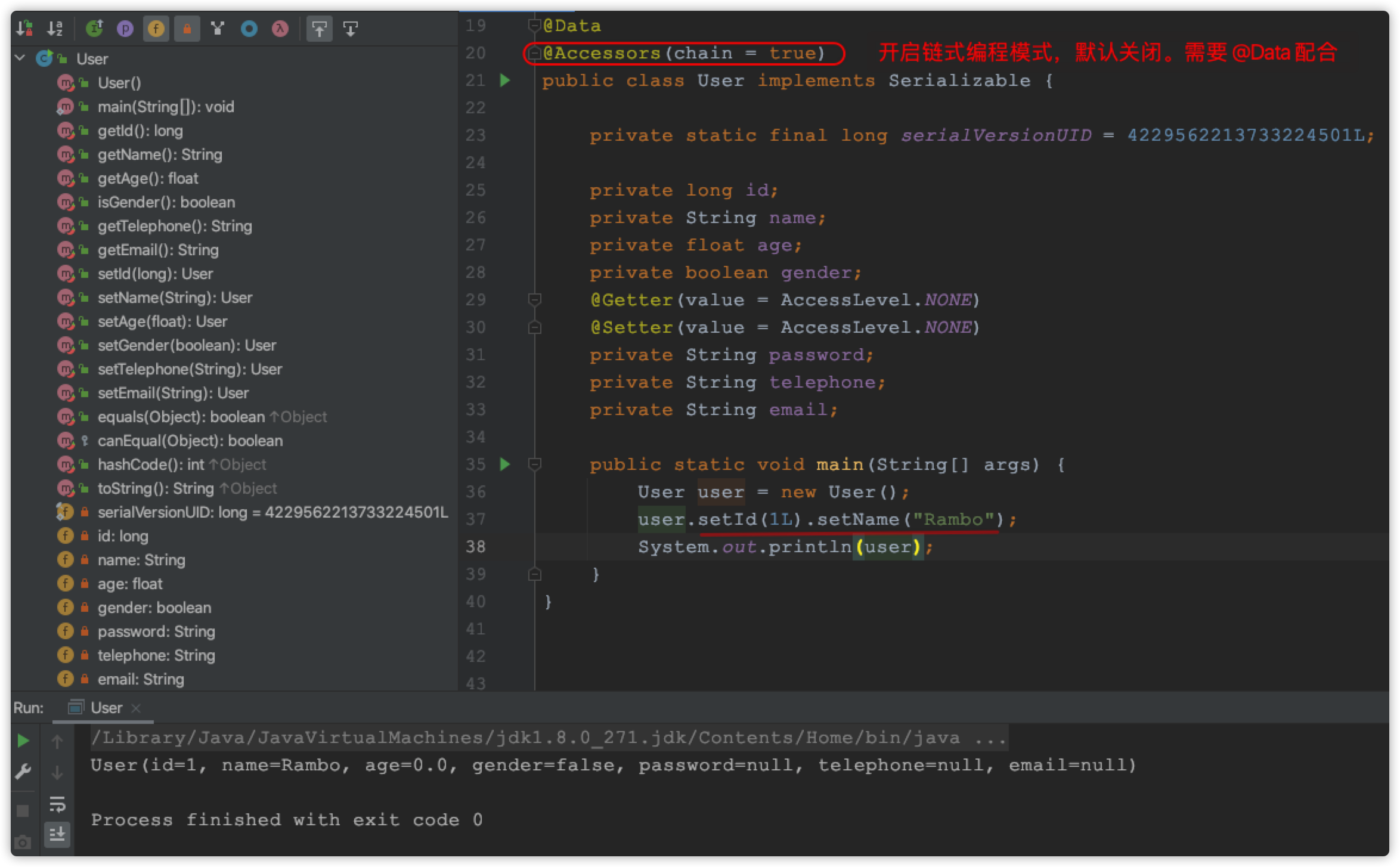This screenshot has width=1400, height=867.
Task: Select password: String field in structure
Action: [156, 631]
